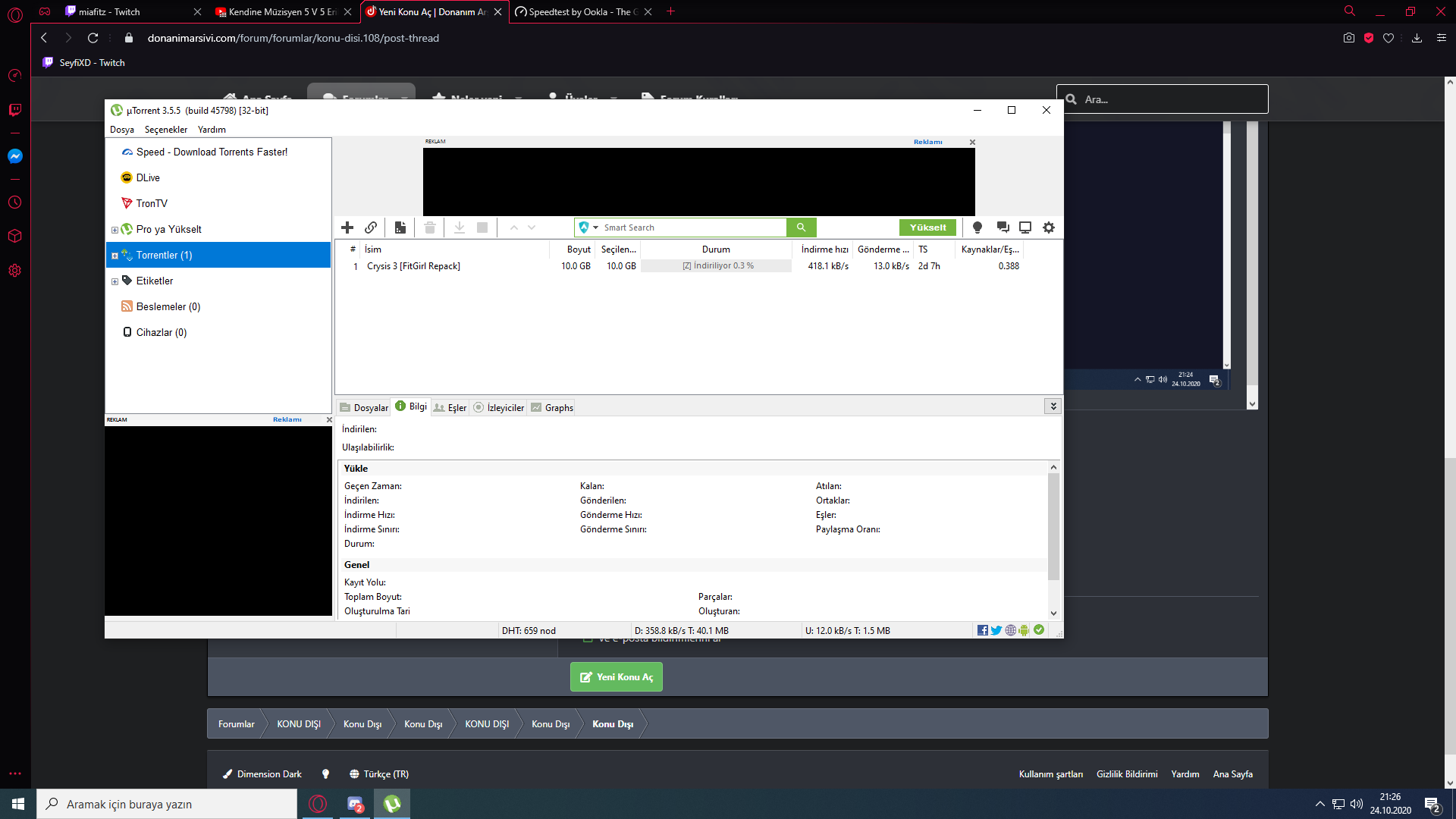
Task: Open the globe icon in the status bar
Action: (x=1011, y=630)
